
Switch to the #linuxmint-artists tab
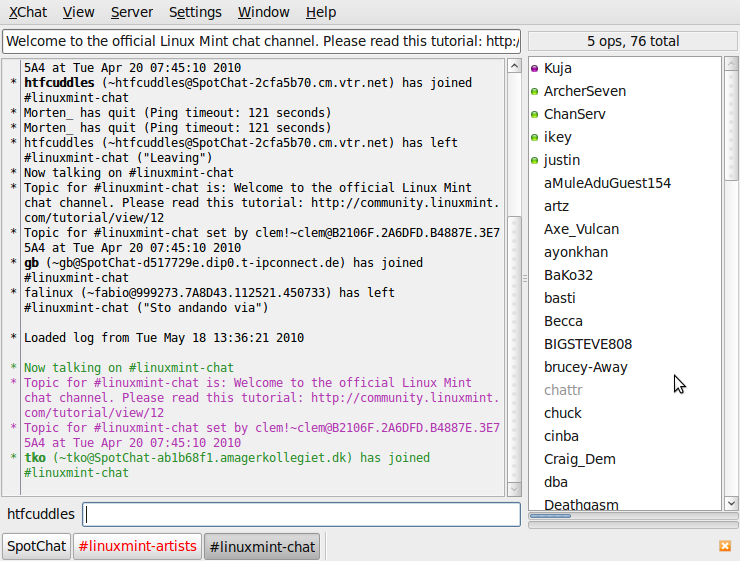(x=137, y=546)
